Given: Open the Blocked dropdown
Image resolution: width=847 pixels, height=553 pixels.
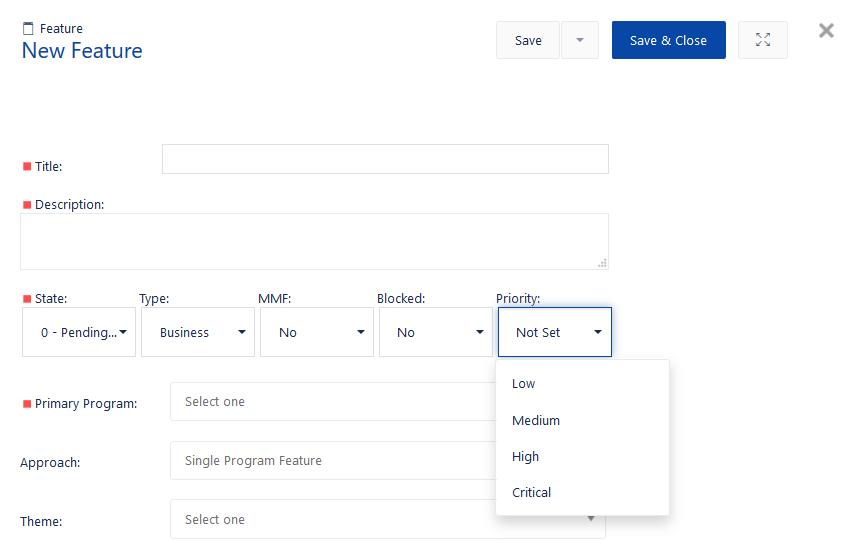Looking at the screenshot, I should [436, 332].
